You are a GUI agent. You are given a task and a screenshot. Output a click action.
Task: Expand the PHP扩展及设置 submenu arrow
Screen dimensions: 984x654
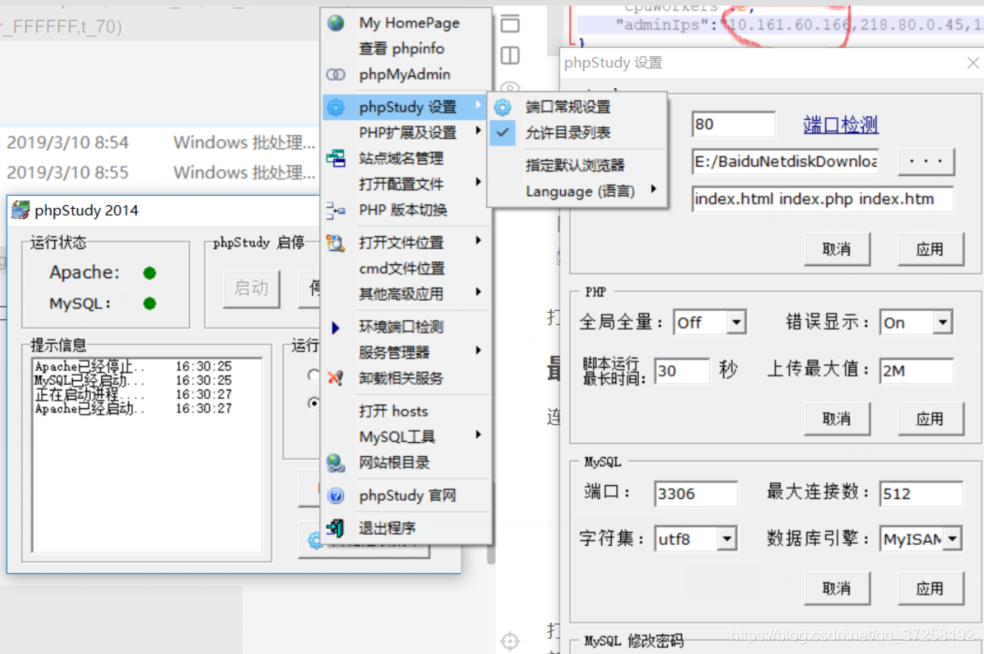(478, 131)
